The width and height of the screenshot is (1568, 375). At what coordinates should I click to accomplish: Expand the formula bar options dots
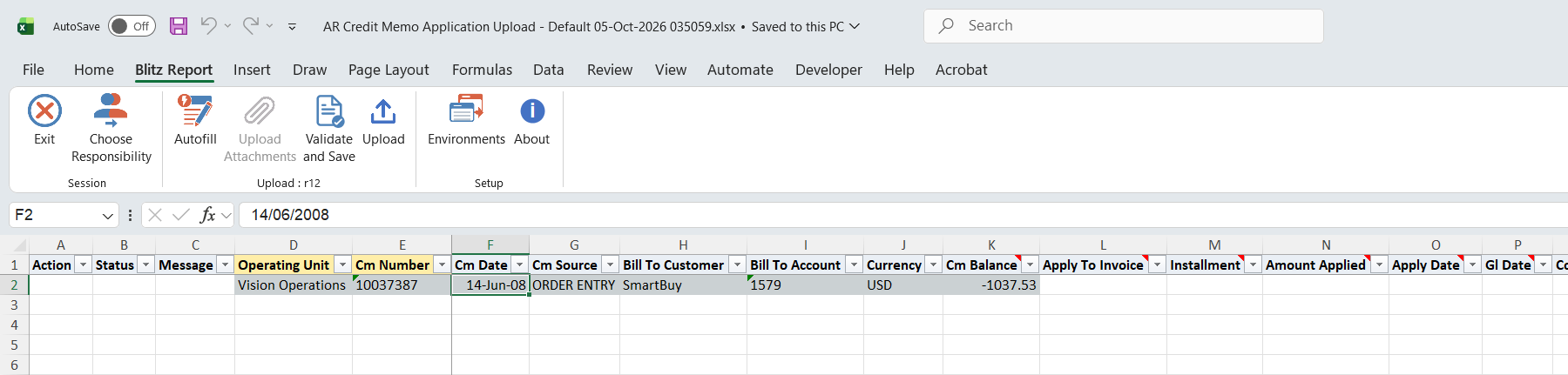[x=130, y=215]
